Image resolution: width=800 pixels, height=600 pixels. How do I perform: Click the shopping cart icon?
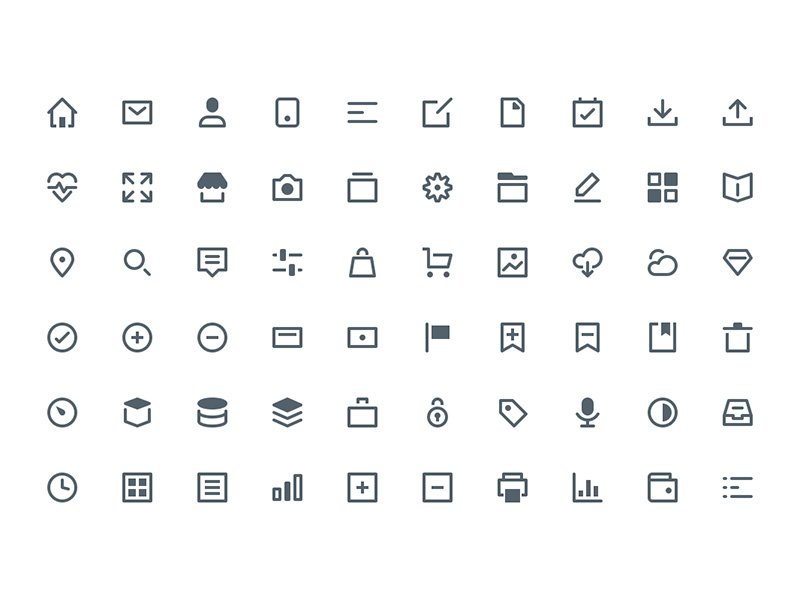pos(437,262)
